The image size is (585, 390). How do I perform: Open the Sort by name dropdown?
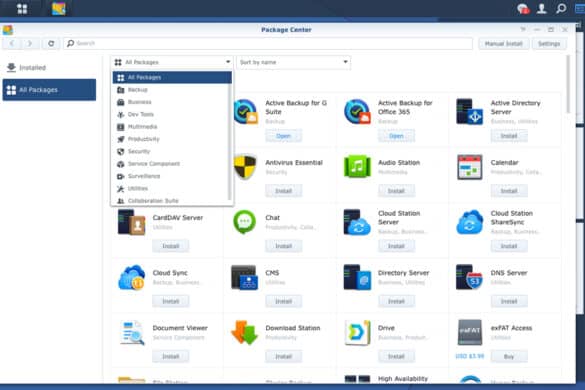tap(293, 62)
